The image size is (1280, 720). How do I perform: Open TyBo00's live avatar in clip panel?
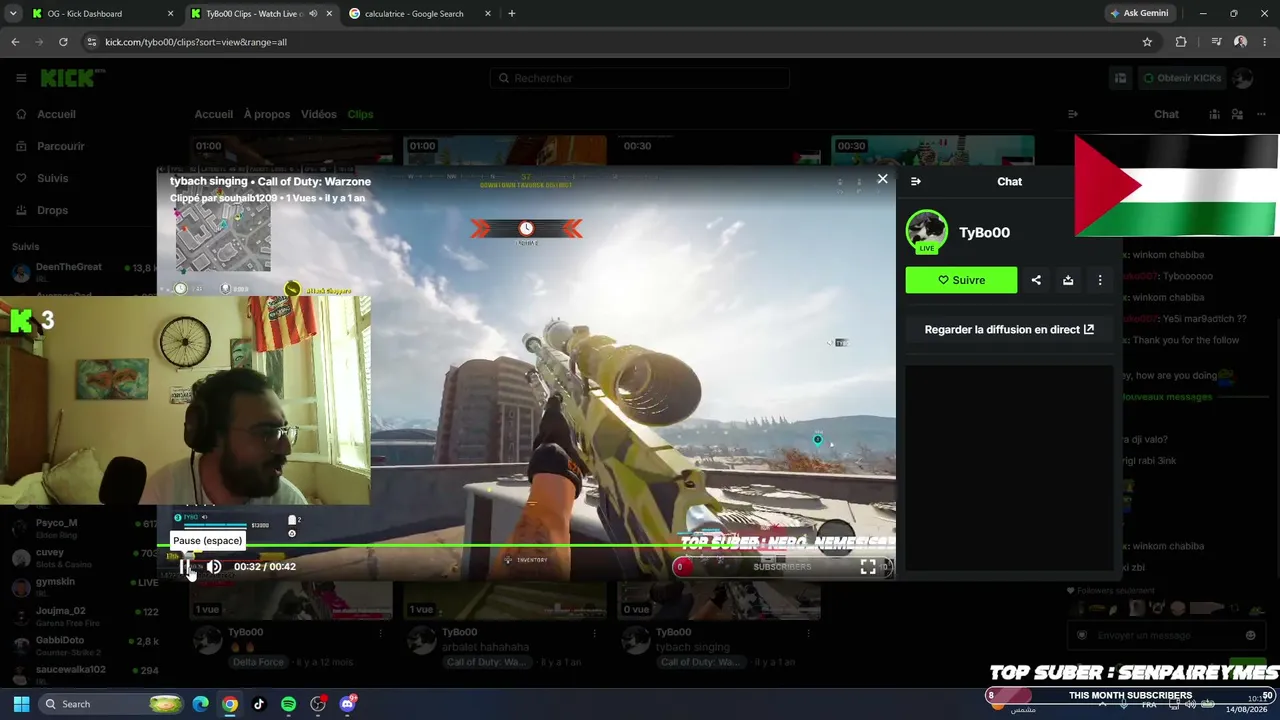pyautogui.click(x=926, y=232)
